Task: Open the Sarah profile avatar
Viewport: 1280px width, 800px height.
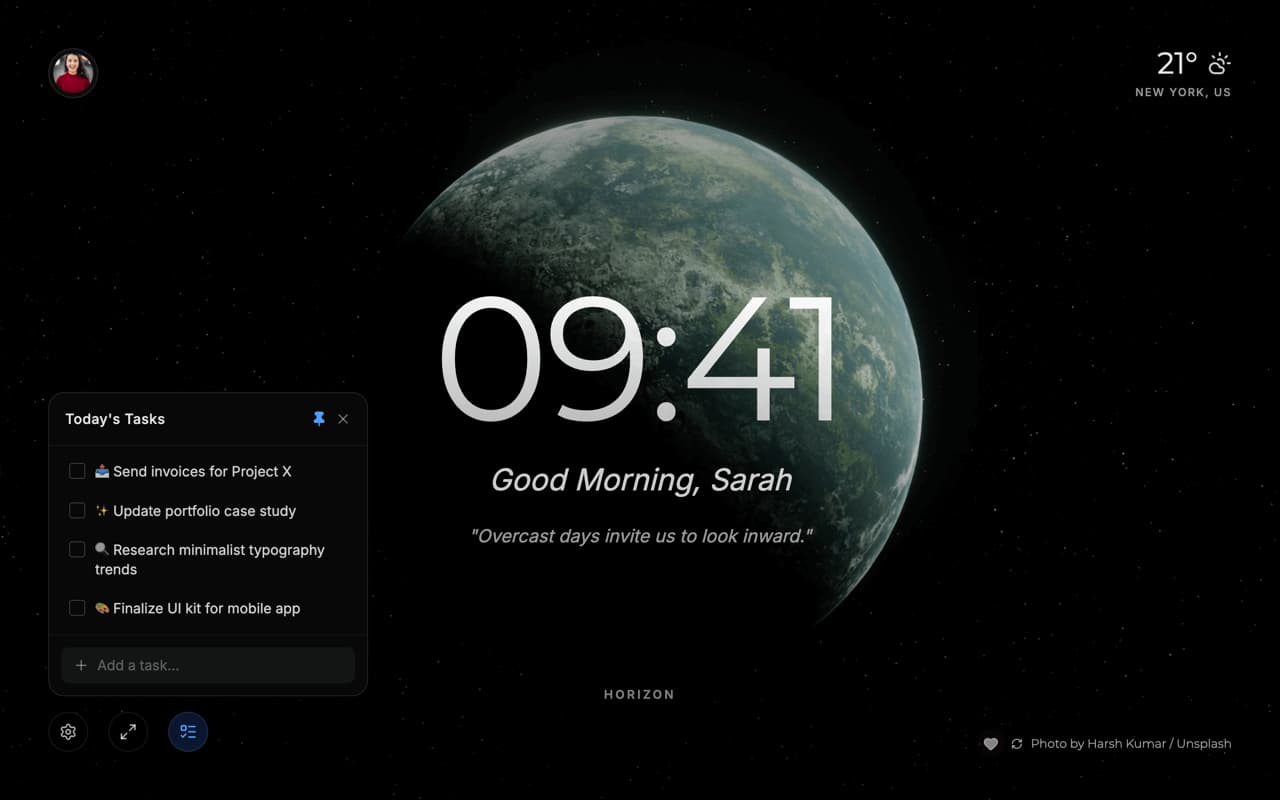Action: [73, 73]
